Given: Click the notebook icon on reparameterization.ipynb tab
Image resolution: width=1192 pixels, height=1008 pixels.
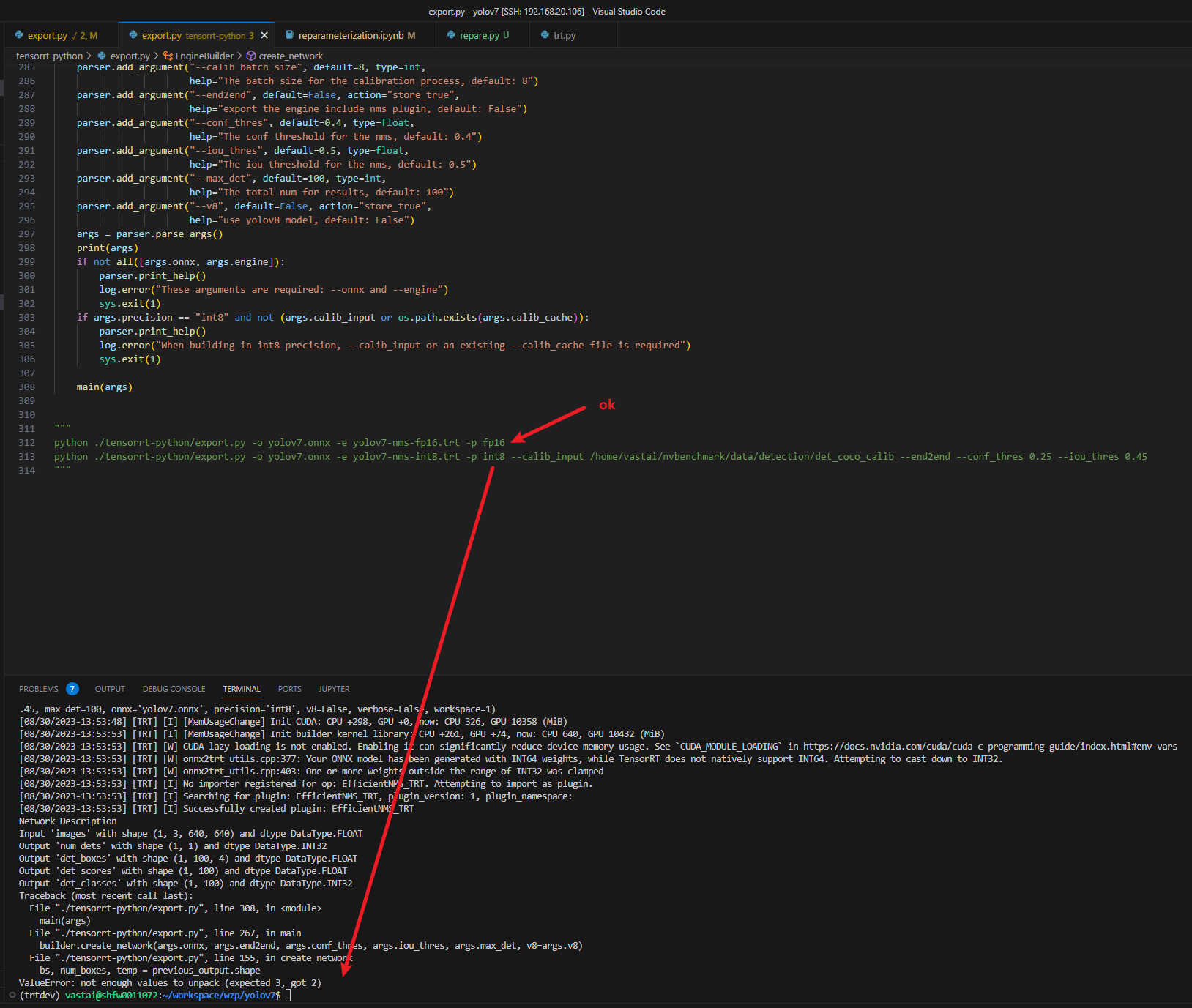Looking at the screenshot, I should click(288, 34).
